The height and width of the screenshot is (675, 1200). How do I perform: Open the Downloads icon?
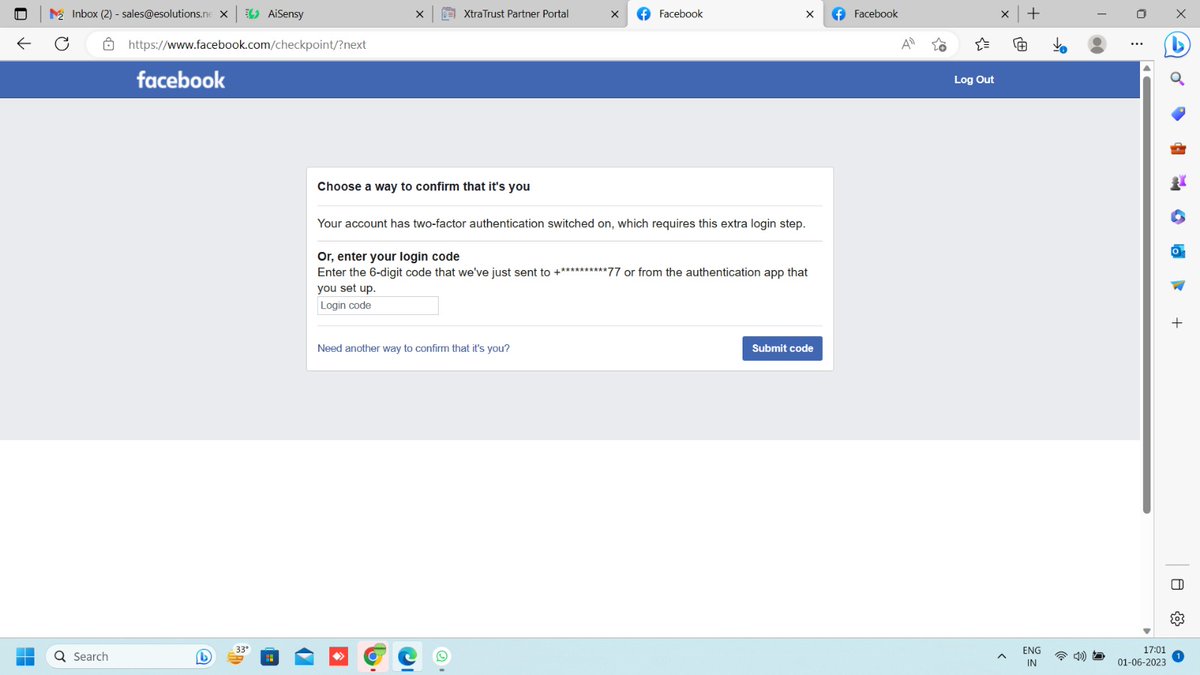point(1059,44)
